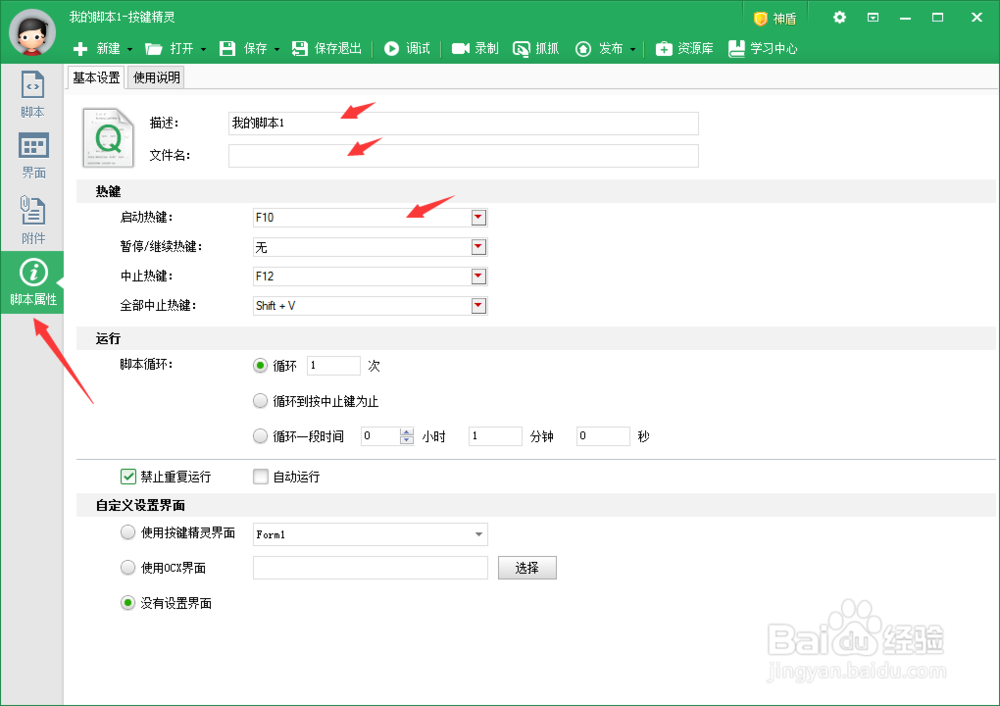Select 循环到按中止键为止 radio button

click(260, 401)
